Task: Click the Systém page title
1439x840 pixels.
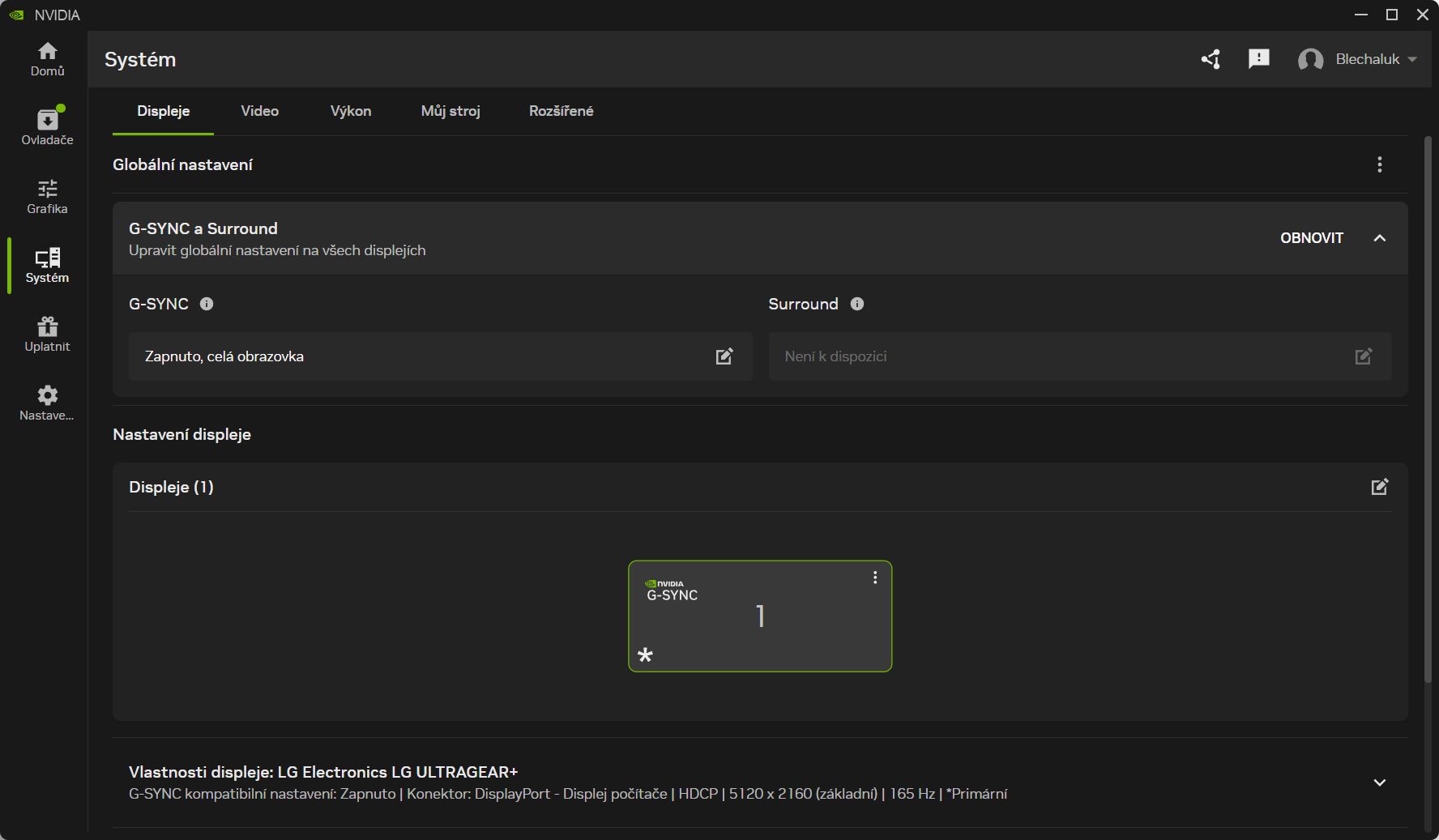Action: [140, 59]
